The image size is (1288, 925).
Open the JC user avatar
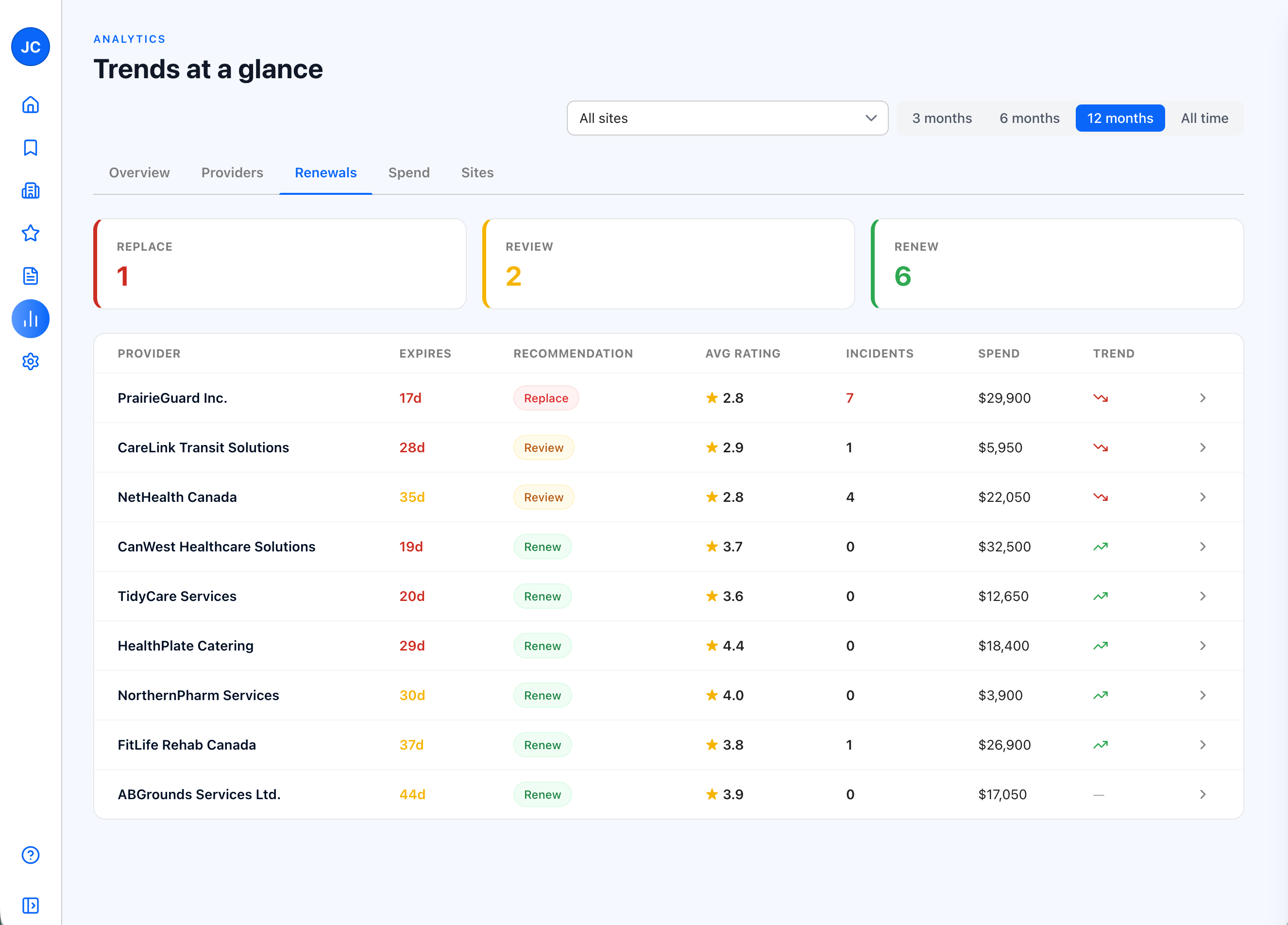(x=31, y=47)
